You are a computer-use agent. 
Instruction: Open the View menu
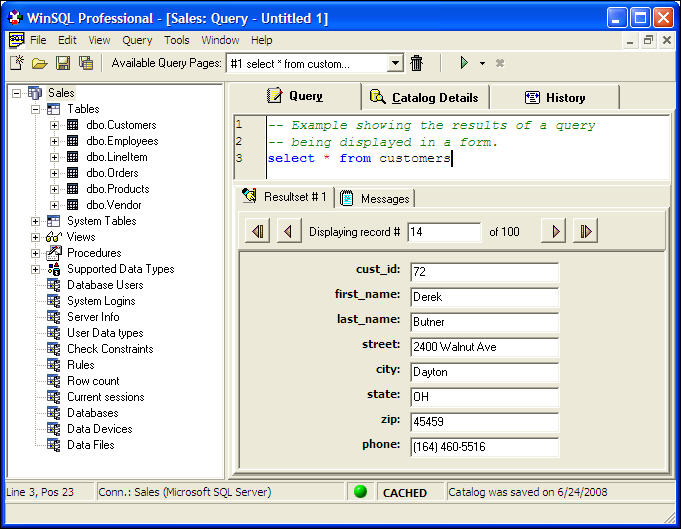(99, 40)
